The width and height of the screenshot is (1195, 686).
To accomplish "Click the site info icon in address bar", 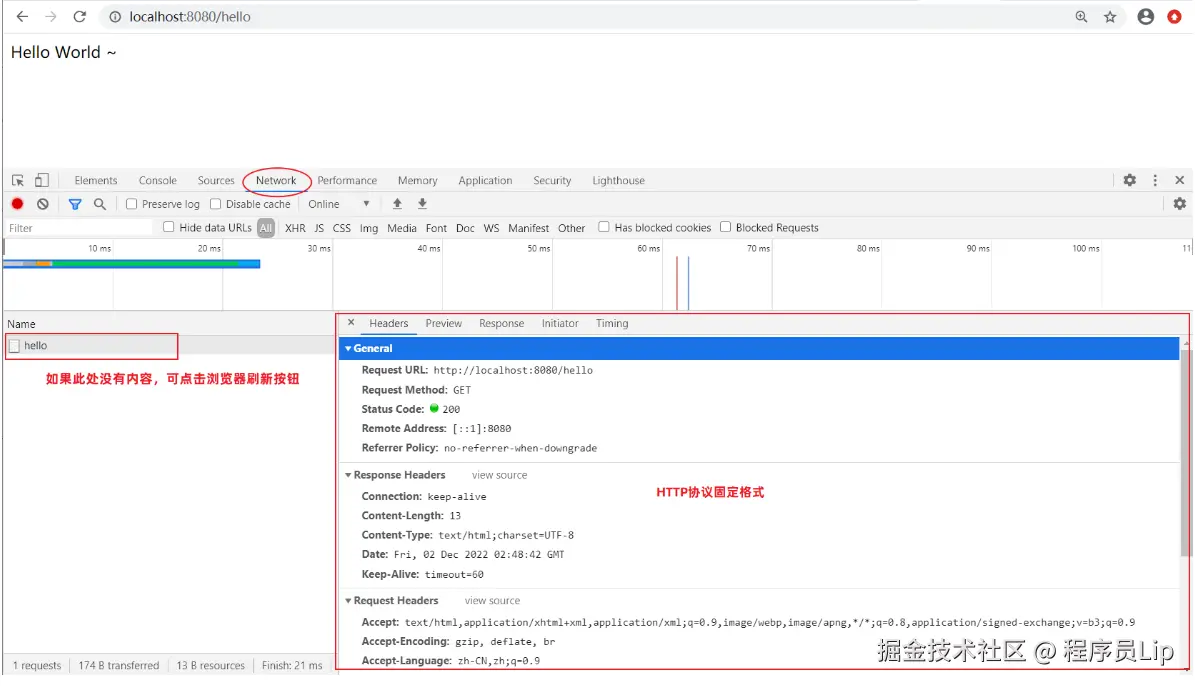I will click(115, 17).
